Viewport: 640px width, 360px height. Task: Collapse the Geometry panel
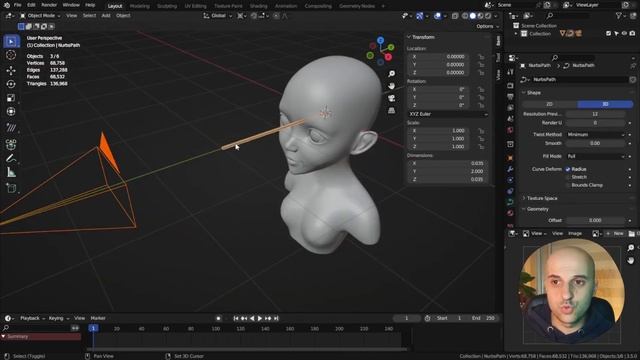tap(537, 209)
